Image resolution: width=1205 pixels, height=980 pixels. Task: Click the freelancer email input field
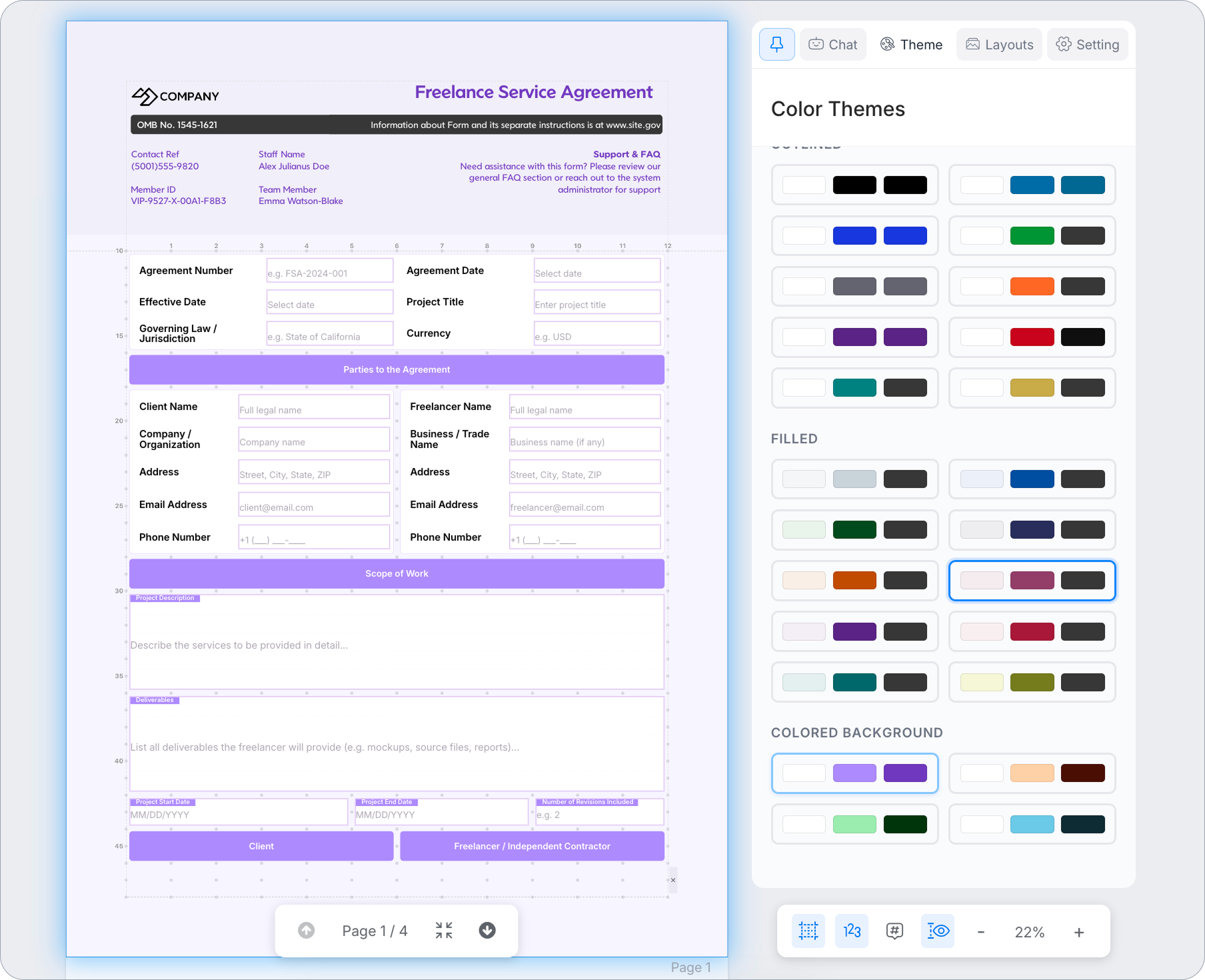point(585,505)
